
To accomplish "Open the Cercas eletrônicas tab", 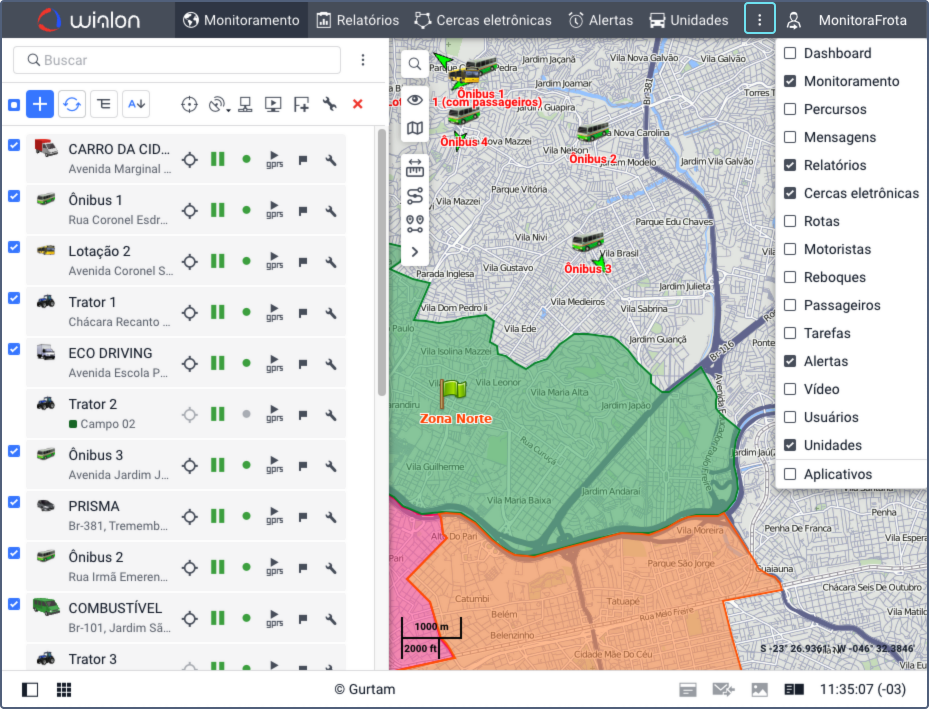I will pos(483,20).
